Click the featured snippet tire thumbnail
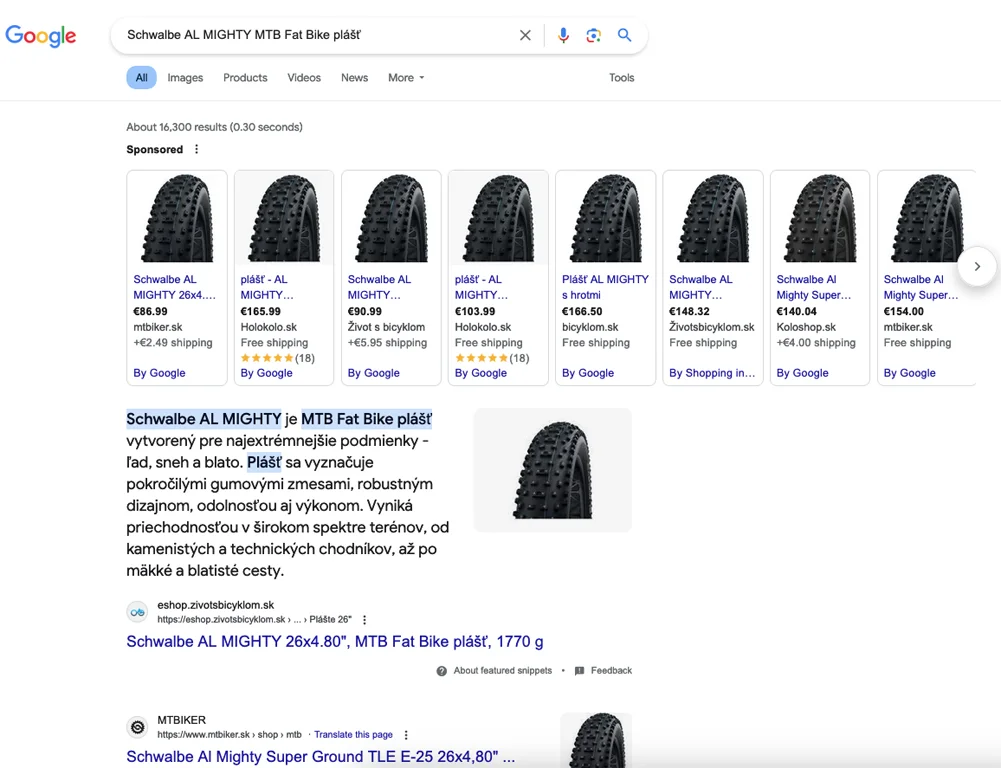 coord(552,470)
